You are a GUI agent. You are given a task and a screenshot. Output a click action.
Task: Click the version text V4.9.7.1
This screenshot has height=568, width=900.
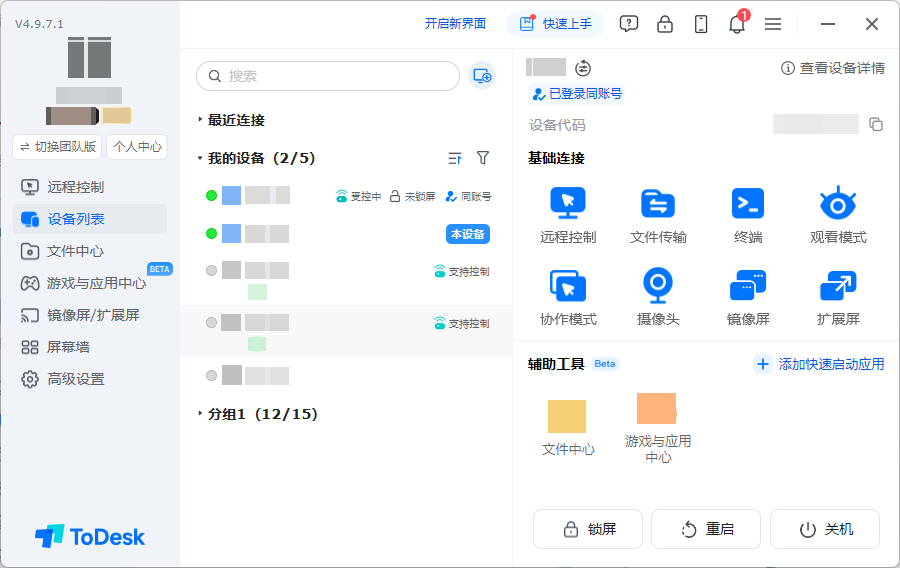coord(39,24)
